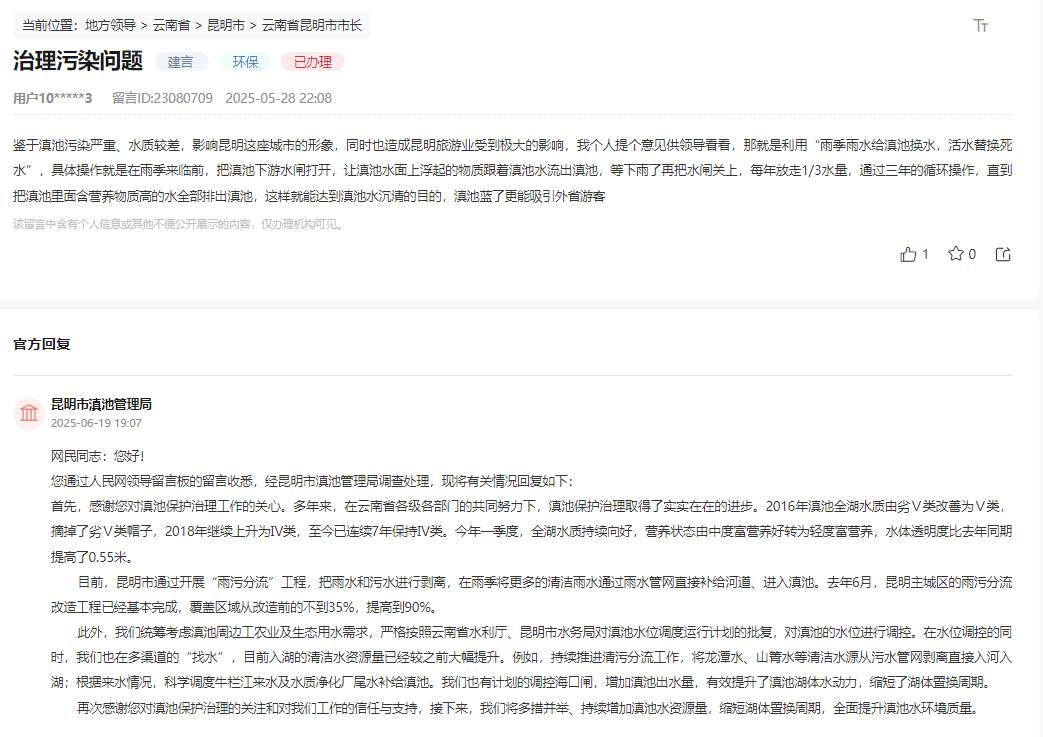Open sharing options via the share icon
Screen dimensions: 1043x737
pos(1002,254)
